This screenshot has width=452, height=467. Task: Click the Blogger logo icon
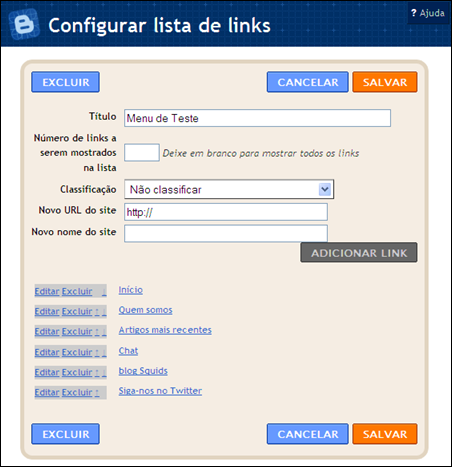click(24, 24)
